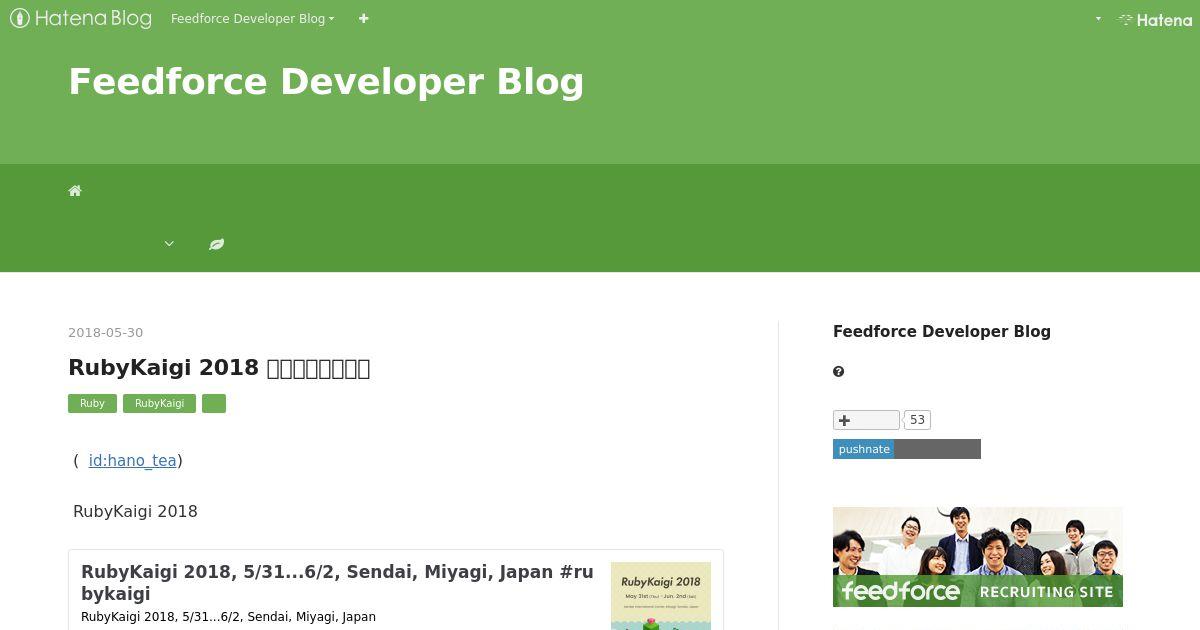This screenshot has height=630, width=1200.
Task: Select the Ruby category tag
Action: [92, 403]
